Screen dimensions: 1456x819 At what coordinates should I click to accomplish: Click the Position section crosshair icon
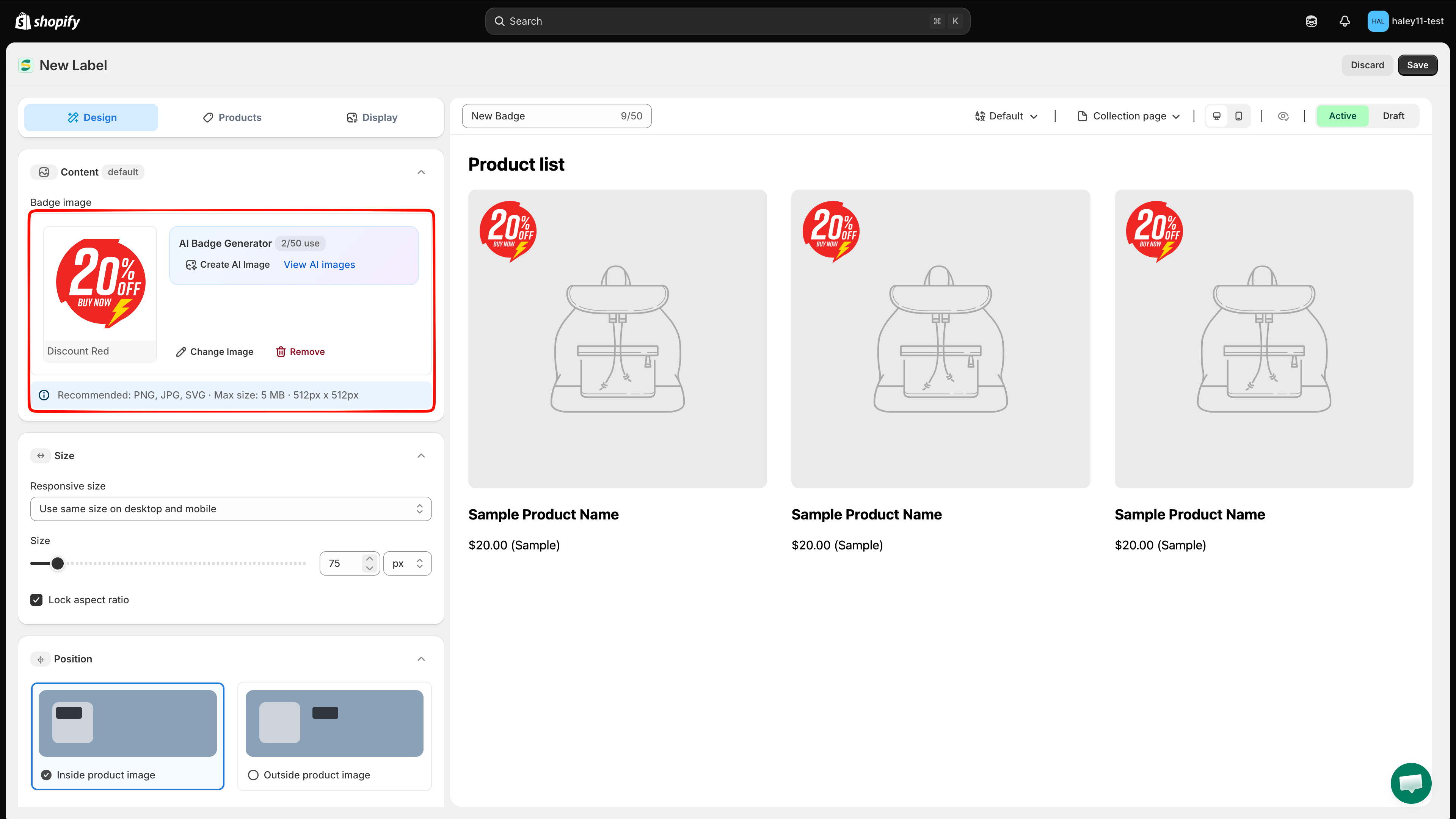41,659
